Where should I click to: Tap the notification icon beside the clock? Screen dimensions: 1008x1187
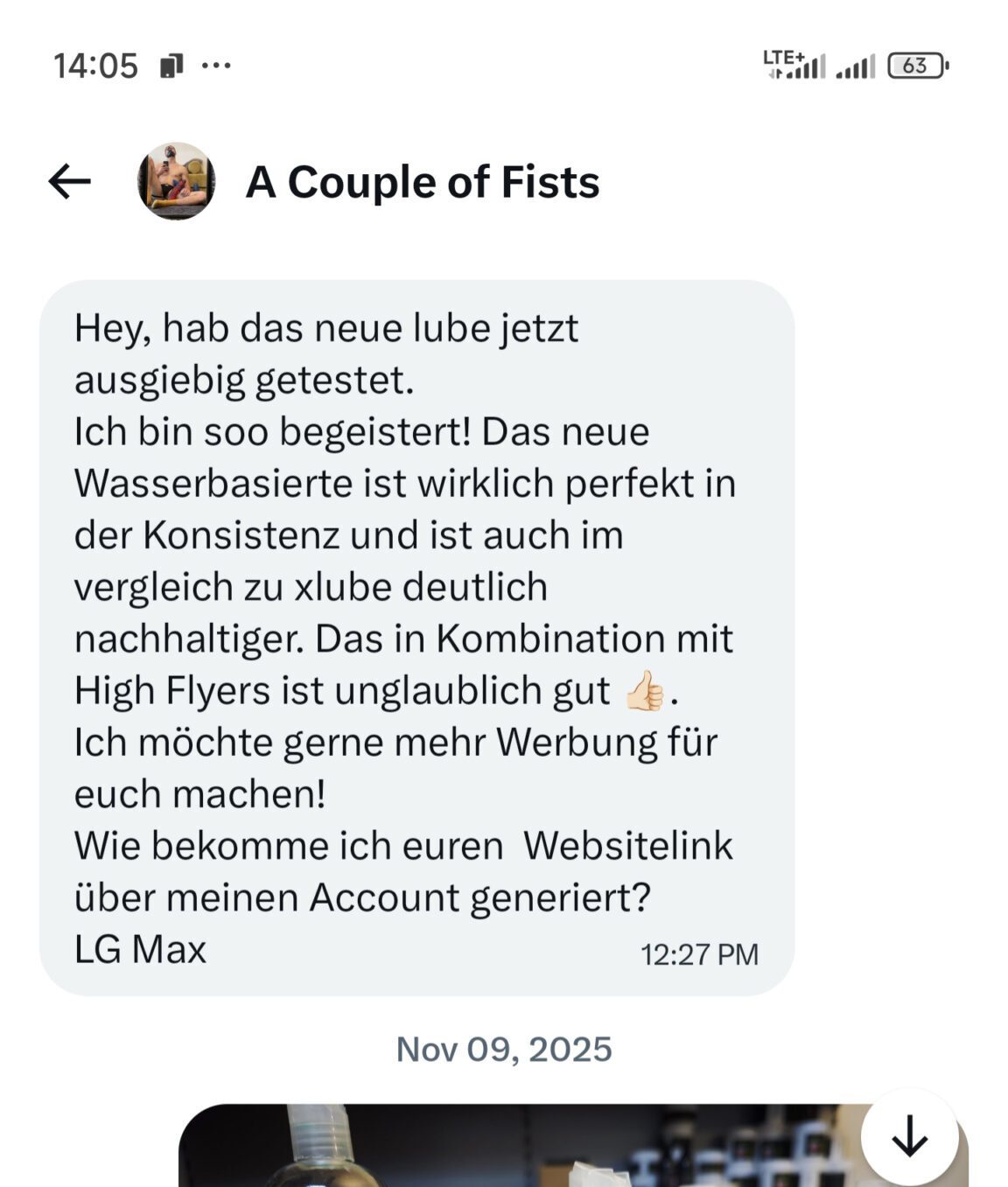point(171,66)
